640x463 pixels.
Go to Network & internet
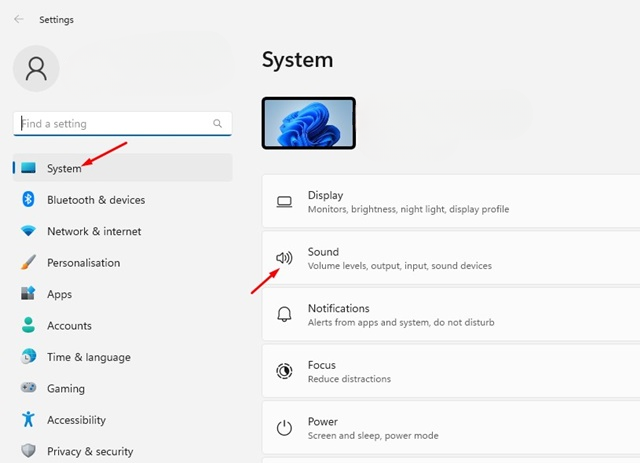[122, 231]
